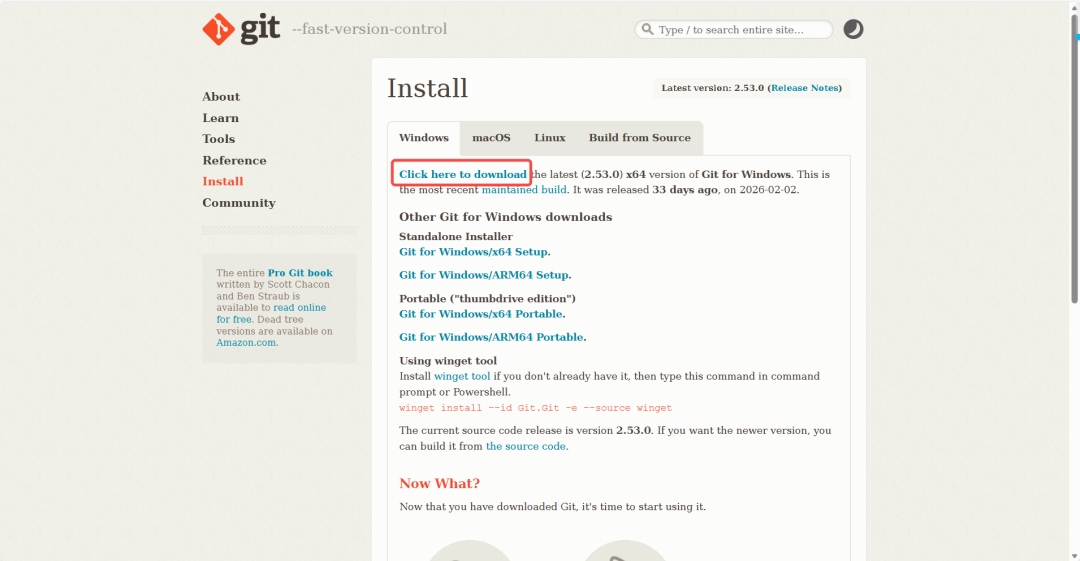Switch to the Build from Source tab
The height and width of the screenshot is (561, 1080).
pos(639,138)
